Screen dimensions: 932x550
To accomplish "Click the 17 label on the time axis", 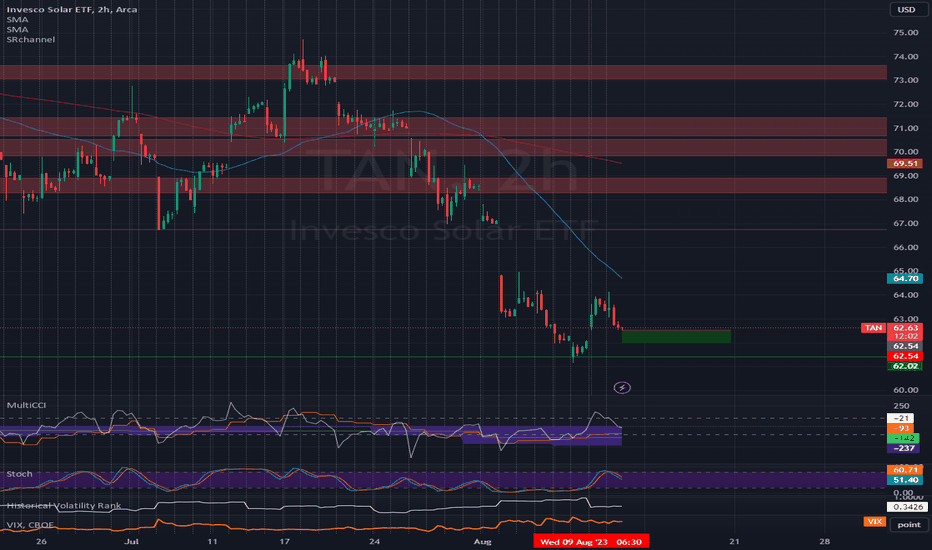I will (285, 542).
